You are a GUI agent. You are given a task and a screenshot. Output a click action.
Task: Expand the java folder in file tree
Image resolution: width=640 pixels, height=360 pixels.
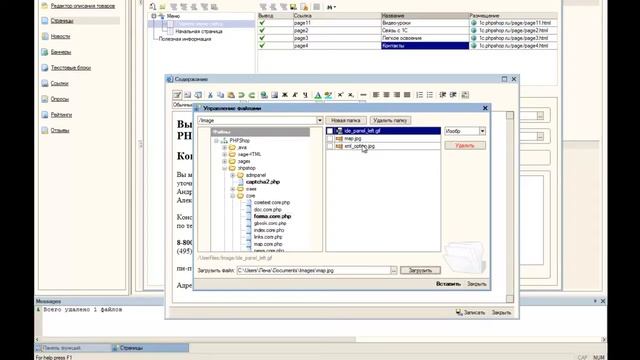point(224,147)
